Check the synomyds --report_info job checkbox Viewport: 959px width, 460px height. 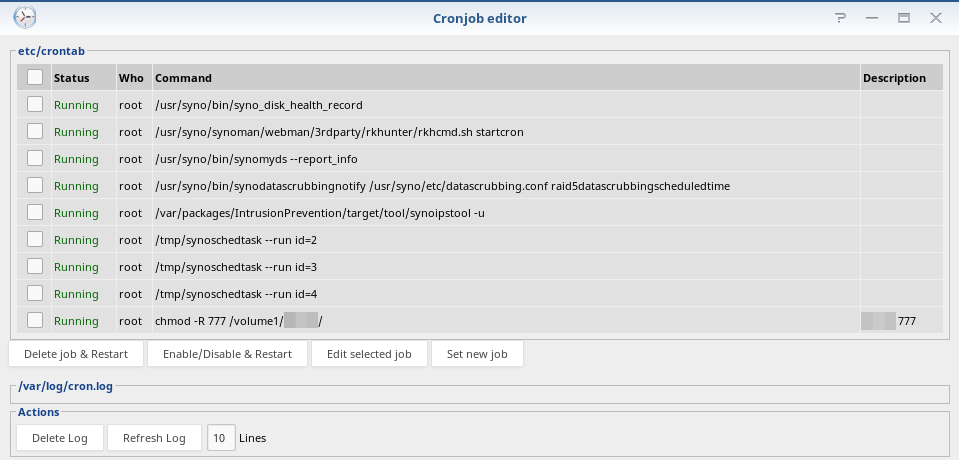(35, 158)
